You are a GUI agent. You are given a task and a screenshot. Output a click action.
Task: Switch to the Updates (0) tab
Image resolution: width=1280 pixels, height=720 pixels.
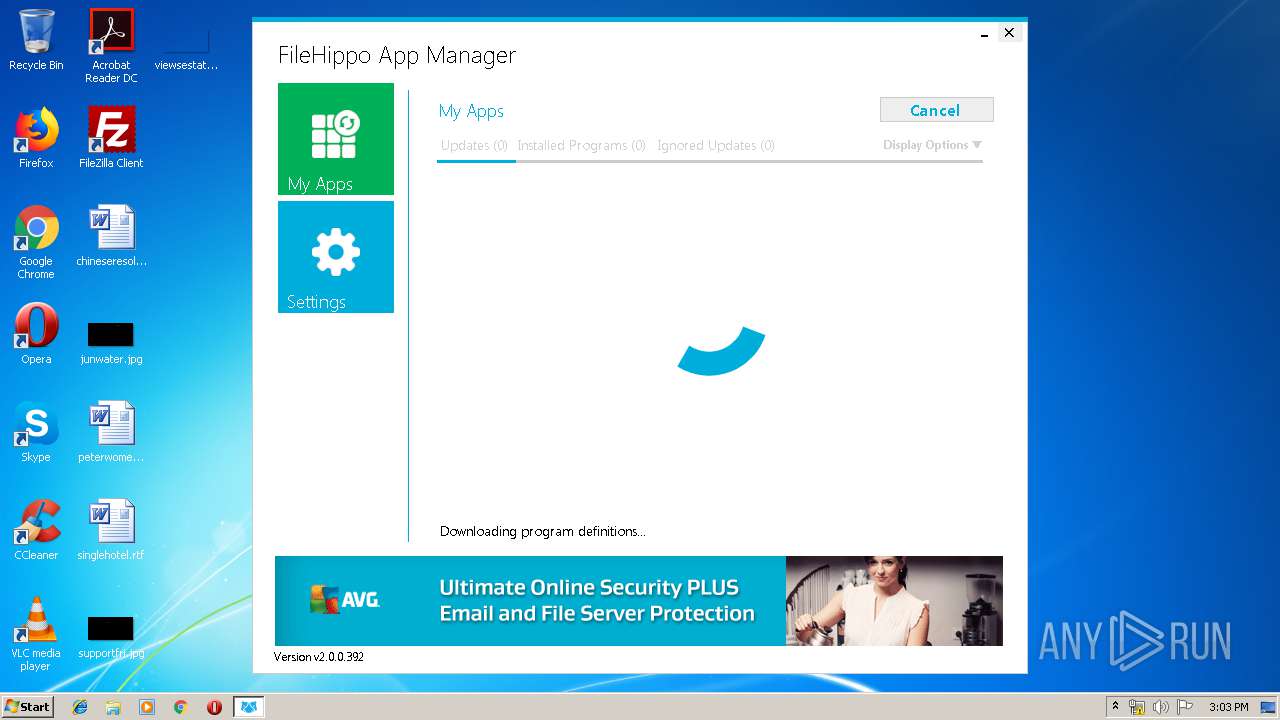click(x=474, y=146)
